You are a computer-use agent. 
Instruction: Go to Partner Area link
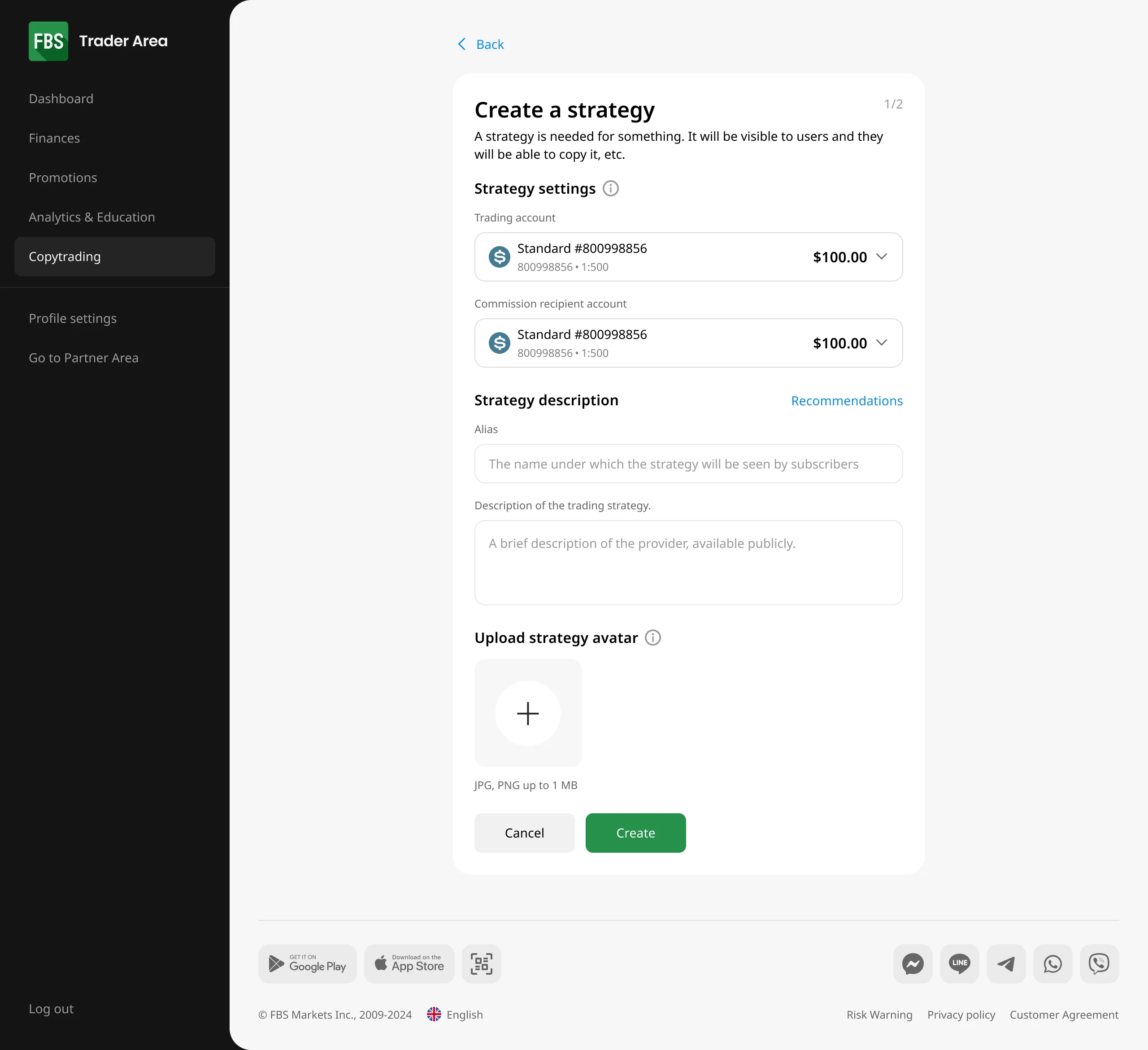pyautogui.click(x=84, y=358)
